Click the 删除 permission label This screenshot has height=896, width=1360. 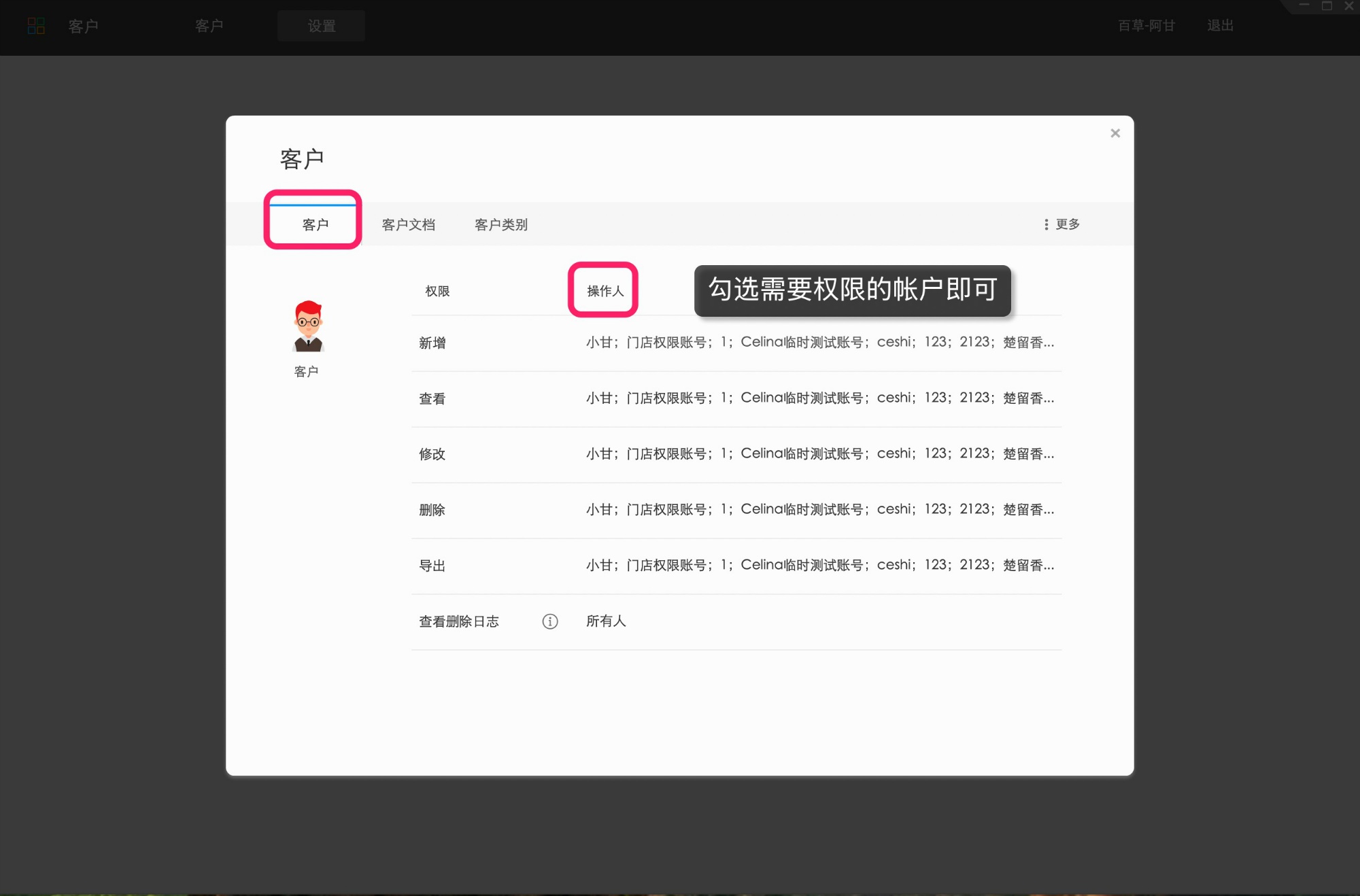pyautogui.click(x=432, y=510)
